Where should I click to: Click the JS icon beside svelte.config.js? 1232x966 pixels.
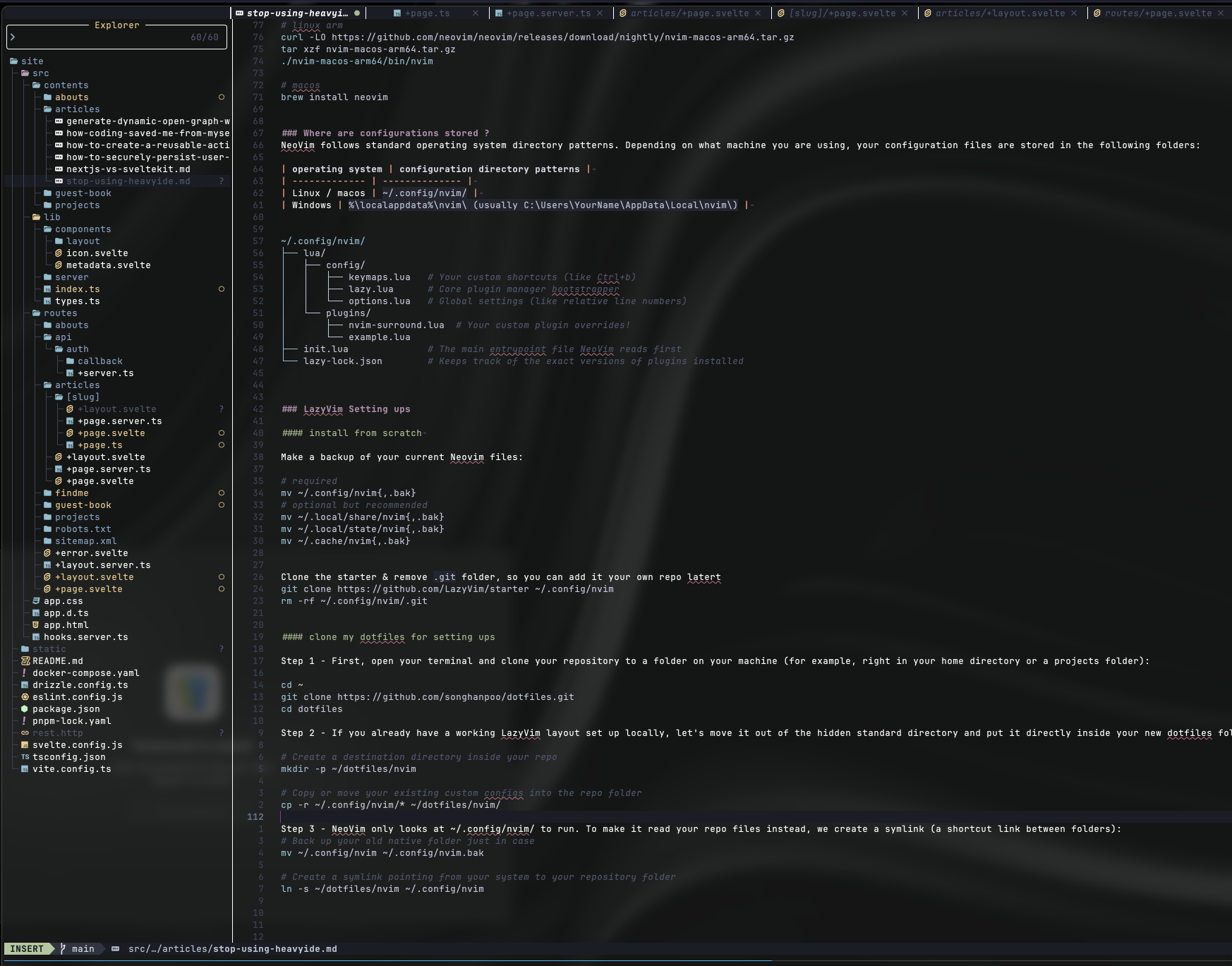tap(25, 745)
